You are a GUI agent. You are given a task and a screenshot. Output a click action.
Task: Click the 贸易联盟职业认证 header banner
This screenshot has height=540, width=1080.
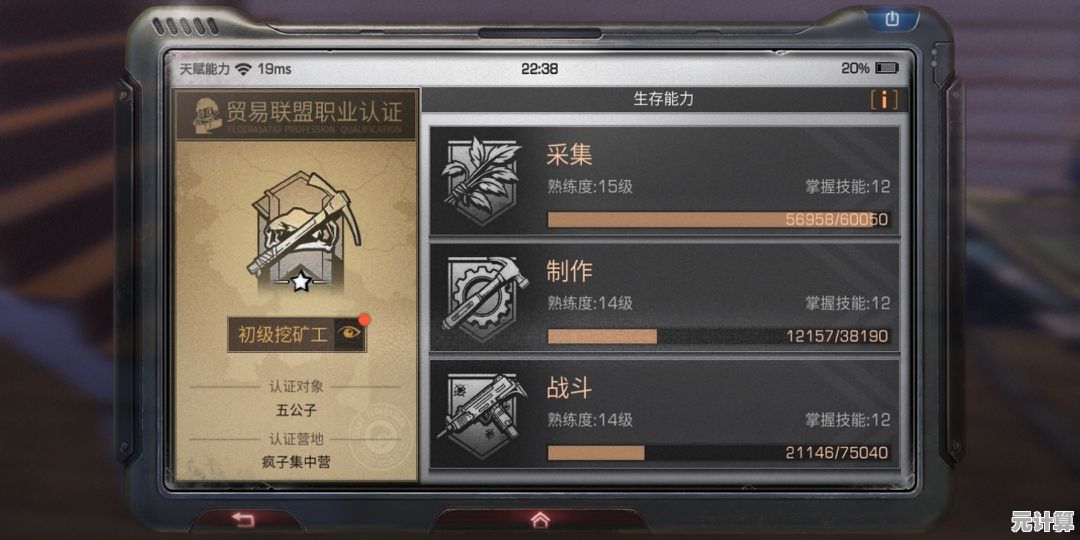(296, 114)
